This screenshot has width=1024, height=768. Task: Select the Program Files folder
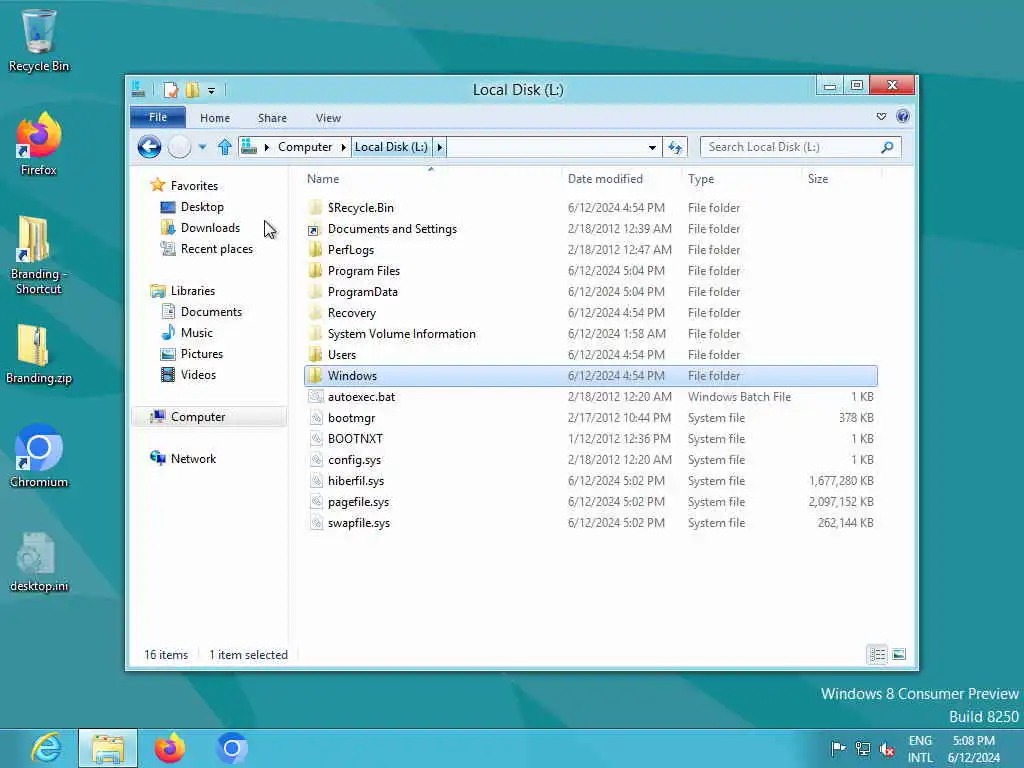(590, 270)
